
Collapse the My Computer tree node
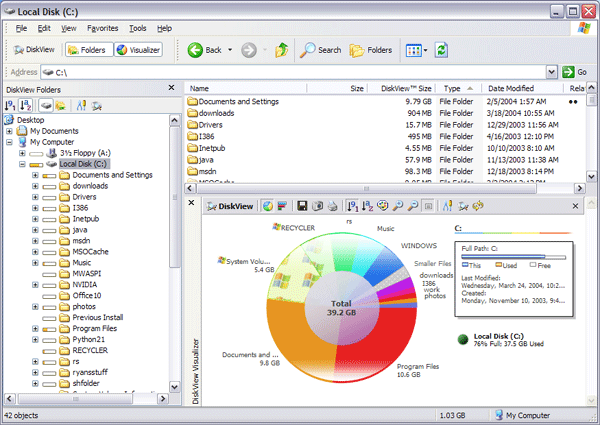point(9,142)
